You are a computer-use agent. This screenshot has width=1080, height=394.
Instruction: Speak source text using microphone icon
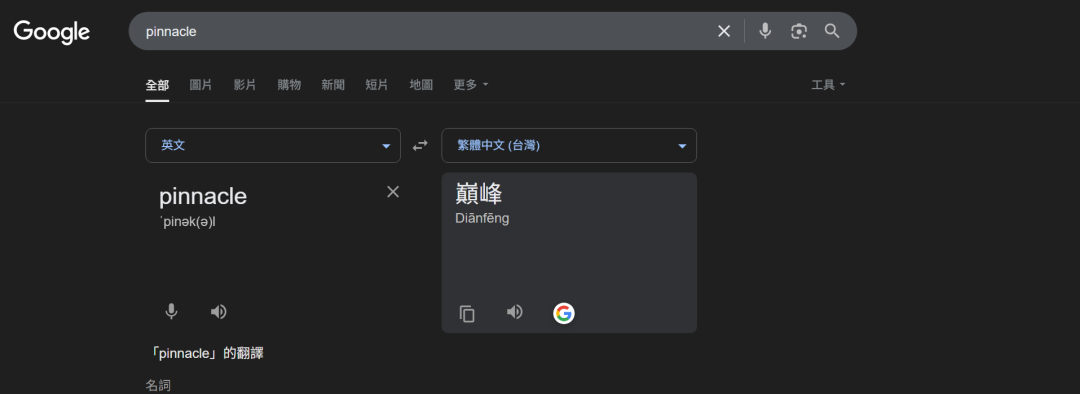point(172,312)
